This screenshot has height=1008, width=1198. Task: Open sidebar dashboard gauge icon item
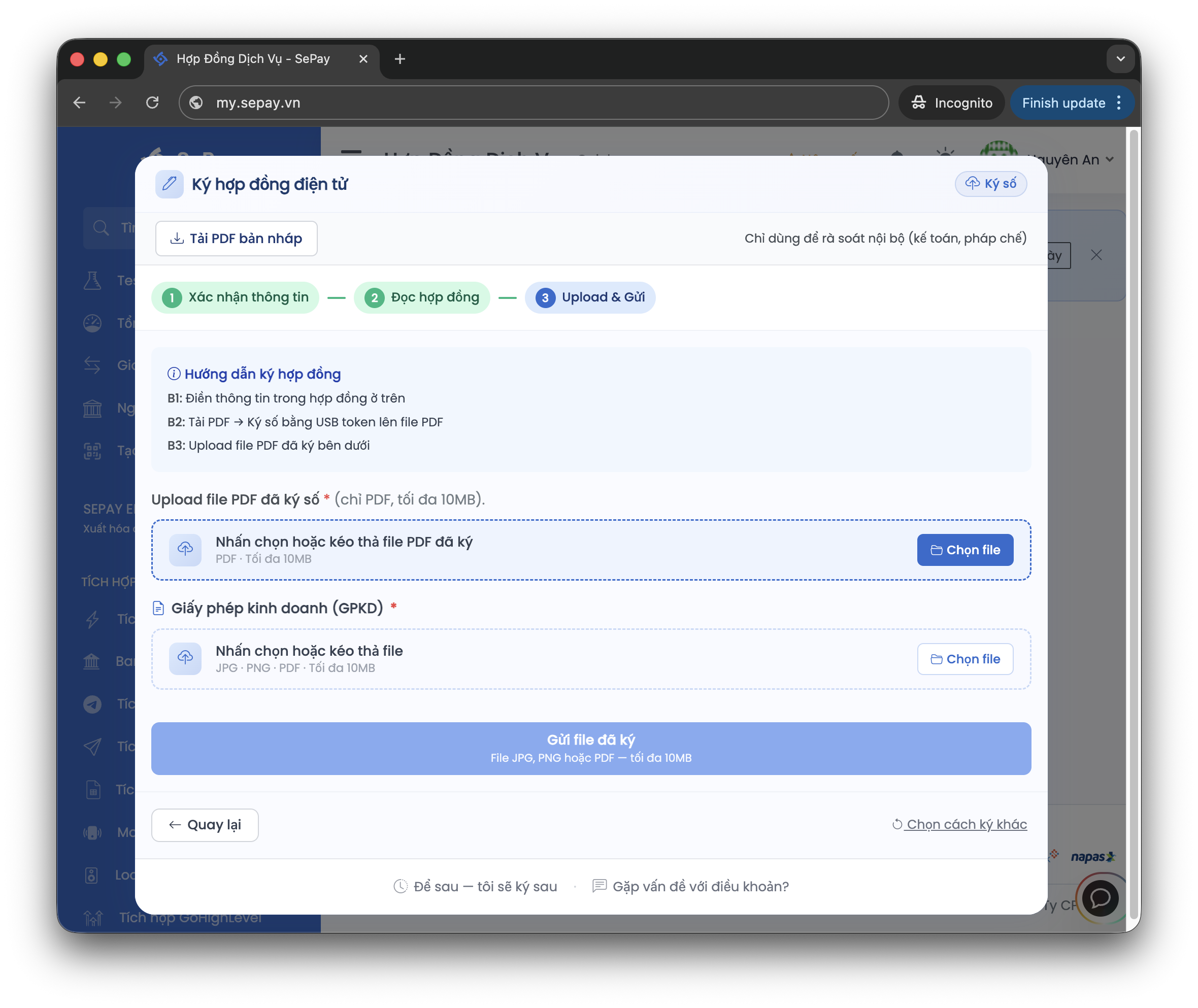tap(92, 323)
